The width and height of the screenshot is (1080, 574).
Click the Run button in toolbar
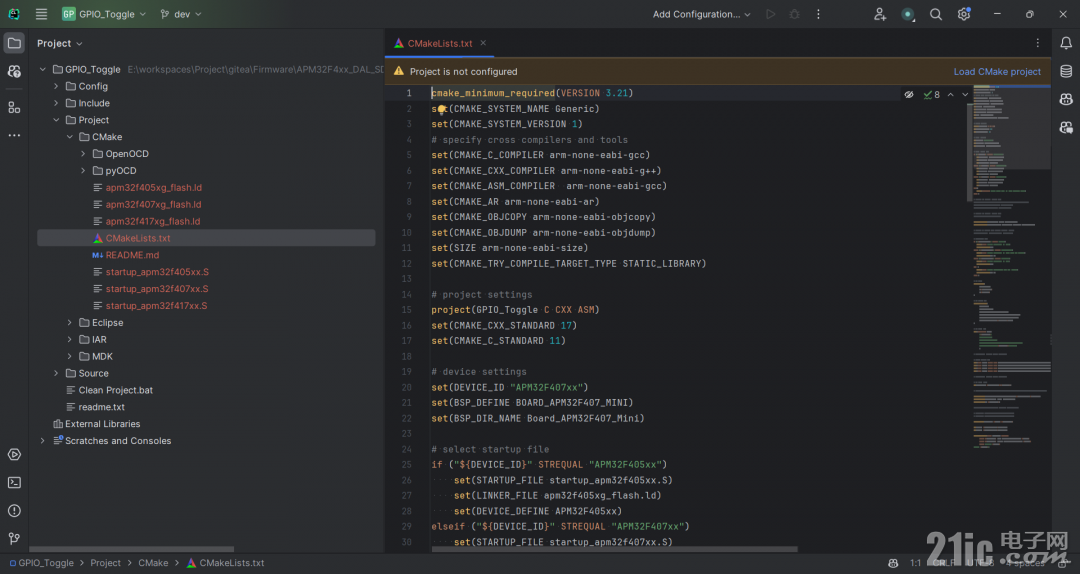[x=771, y=14]
